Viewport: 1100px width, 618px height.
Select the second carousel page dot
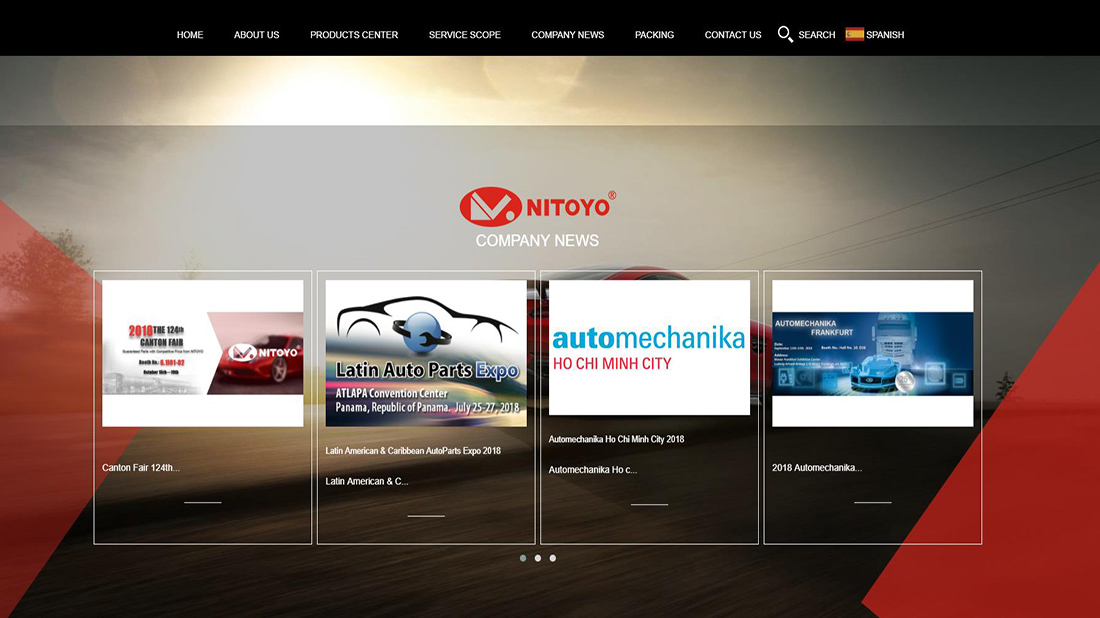tap(538, 558)
